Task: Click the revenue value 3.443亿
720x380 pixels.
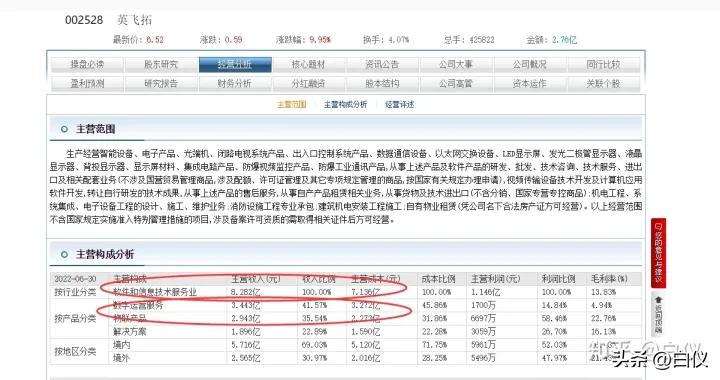Action: tap(245, 305)
